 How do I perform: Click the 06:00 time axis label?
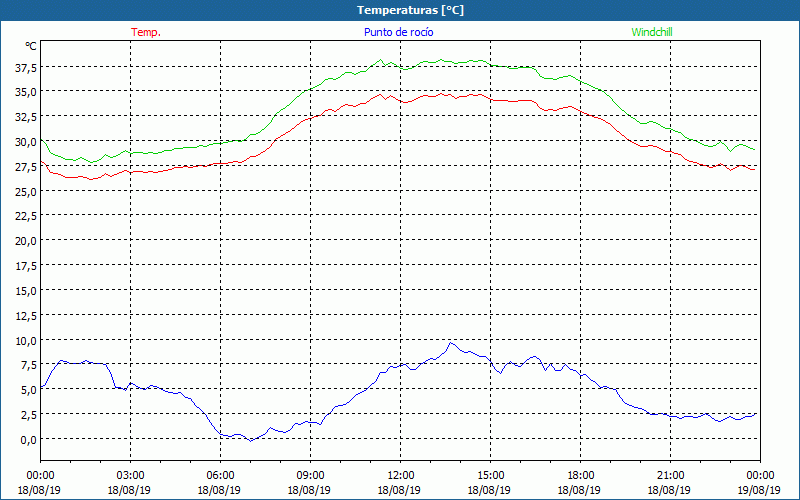pyautogui.click(x=220, y=476)
